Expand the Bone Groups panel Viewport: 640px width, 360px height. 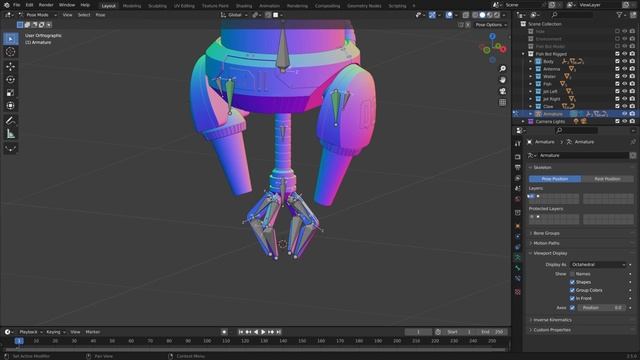[x=547, y=233]
